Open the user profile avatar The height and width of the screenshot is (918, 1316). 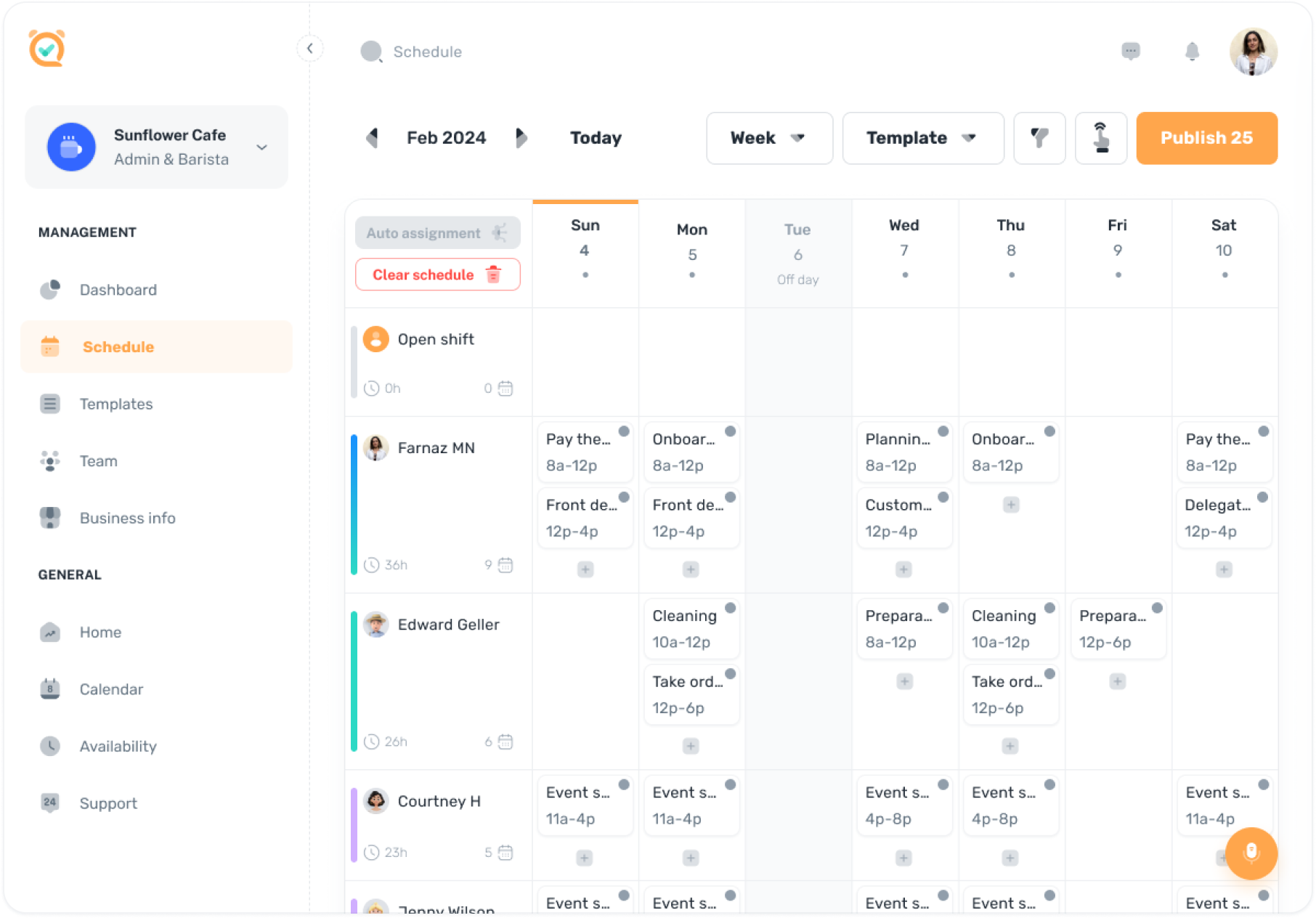pyautogui.click(x=1253, y=52)
